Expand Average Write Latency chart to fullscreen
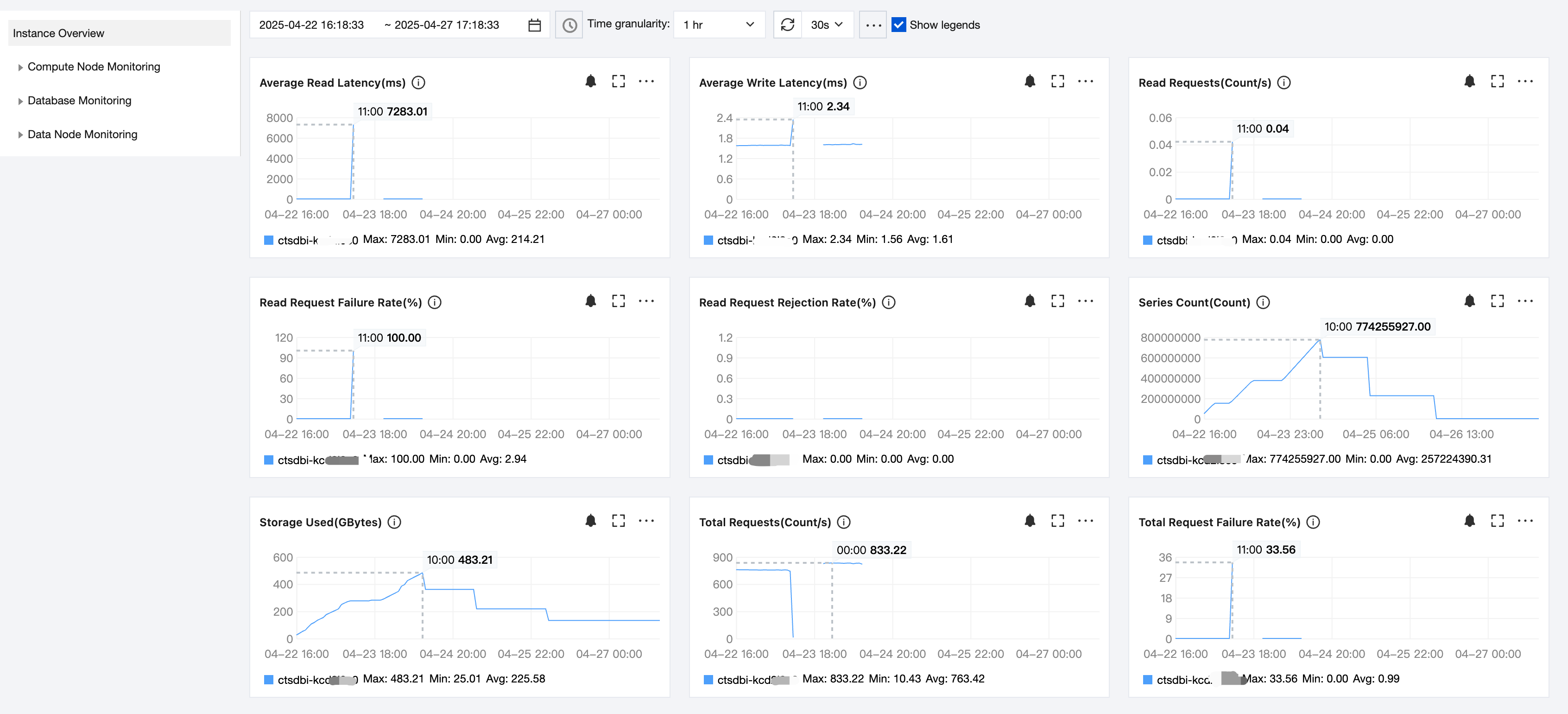The height and width of the screenshot is (714, 1568). point(1057,82)
